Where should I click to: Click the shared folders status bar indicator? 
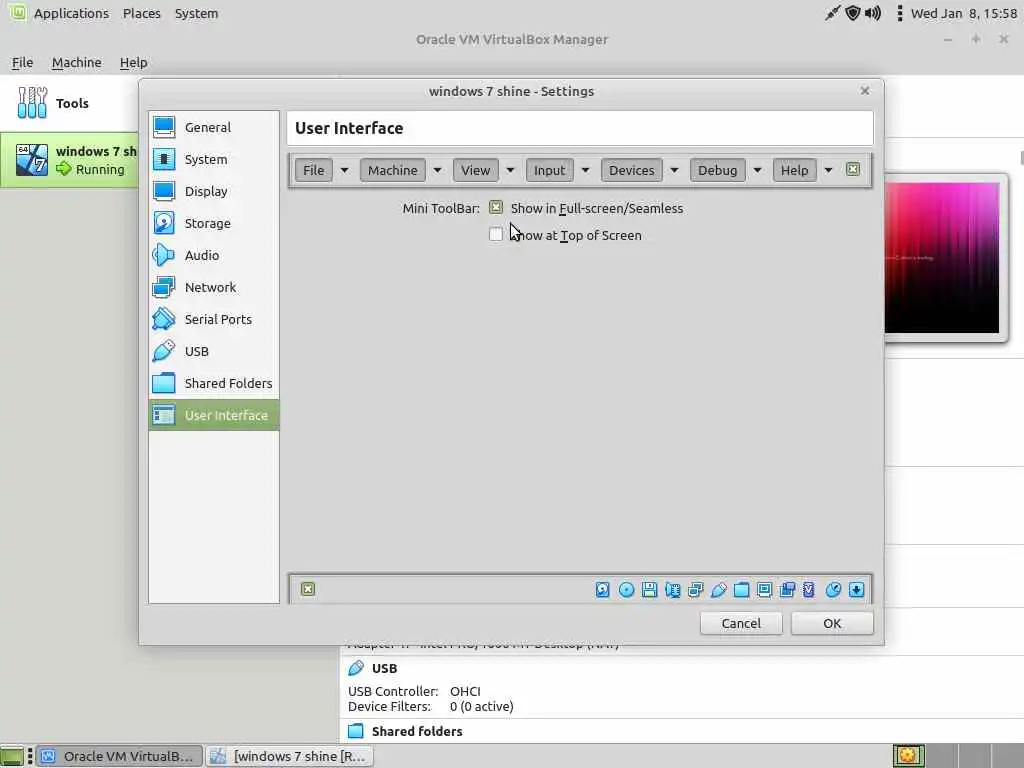pos(741,590)
